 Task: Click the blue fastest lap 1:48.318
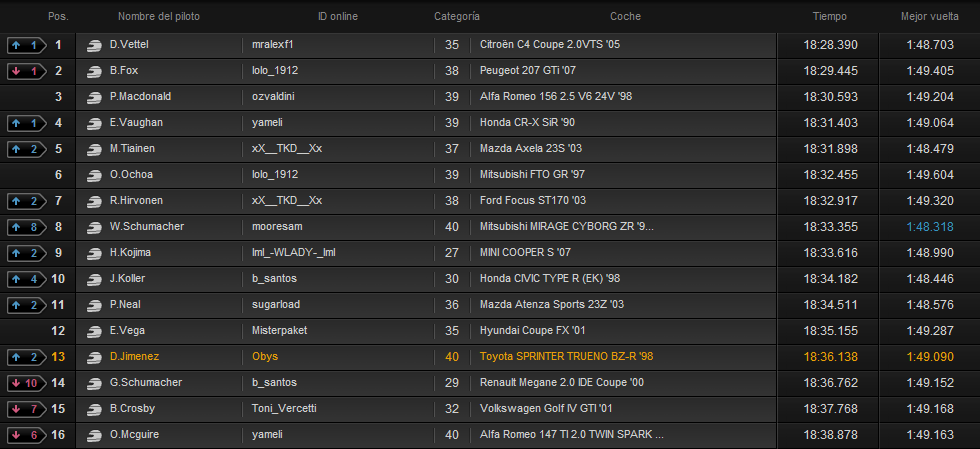pos(930,227)
